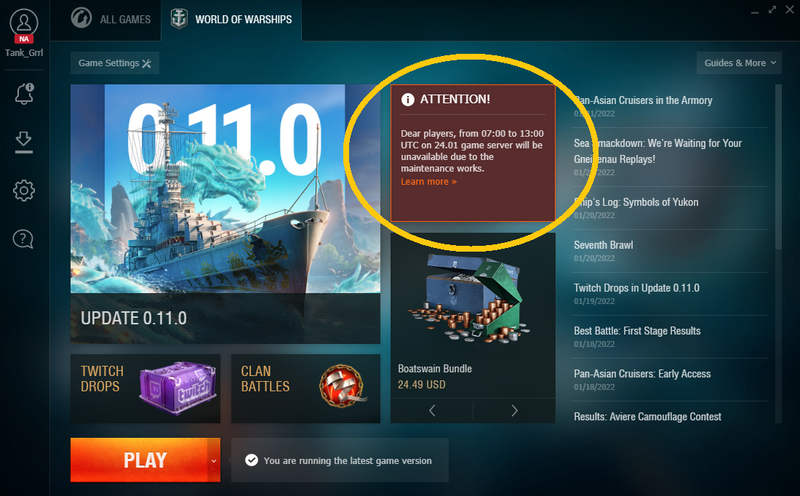Expand the arrow next to the PLAY button
The height and width of the screenshot is (496, 800).
pyautogui.click(x=214, y=460)
